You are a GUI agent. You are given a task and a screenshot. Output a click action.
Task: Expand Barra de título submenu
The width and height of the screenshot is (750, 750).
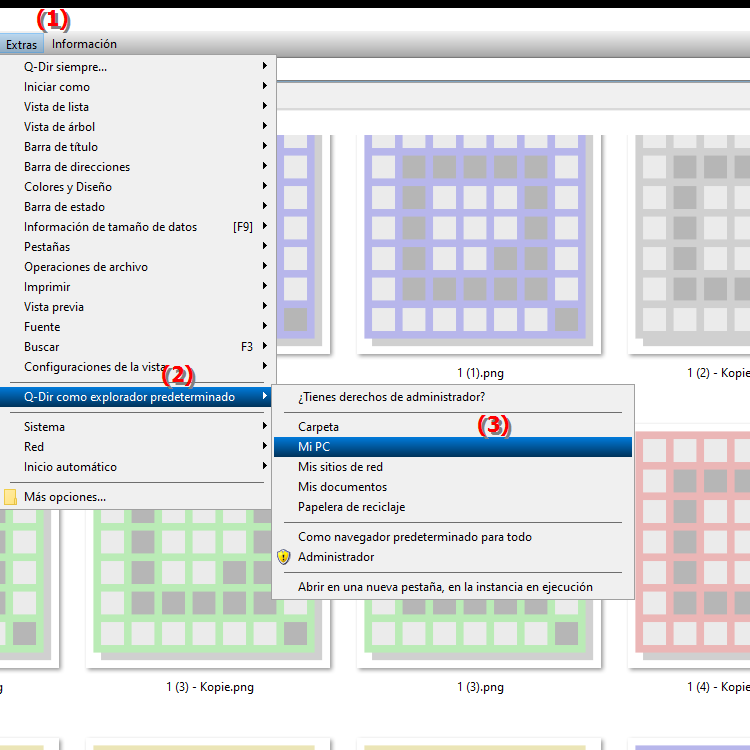tap(137, 147)
